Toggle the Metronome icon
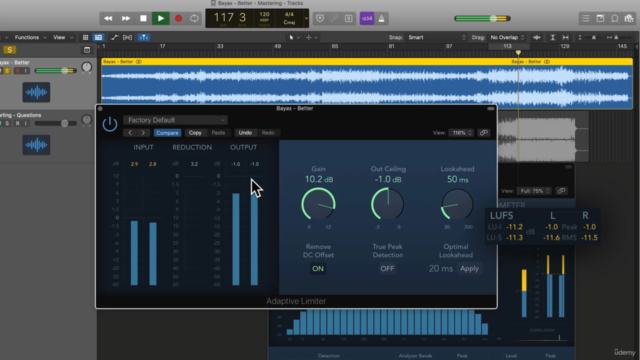 [x=382, y=18]
